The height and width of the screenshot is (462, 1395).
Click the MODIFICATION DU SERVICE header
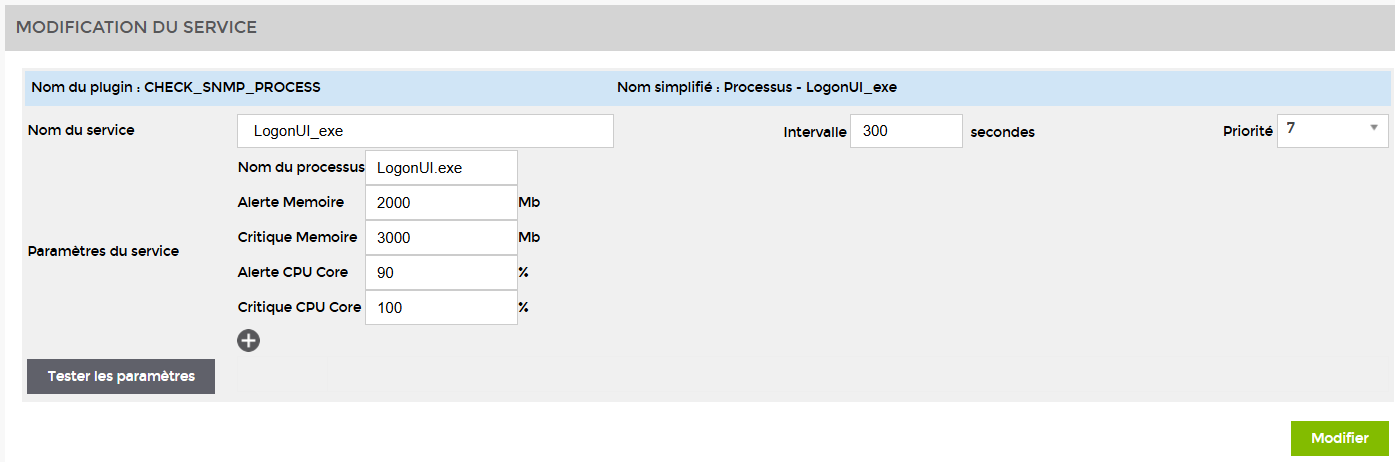click(136, 28)
